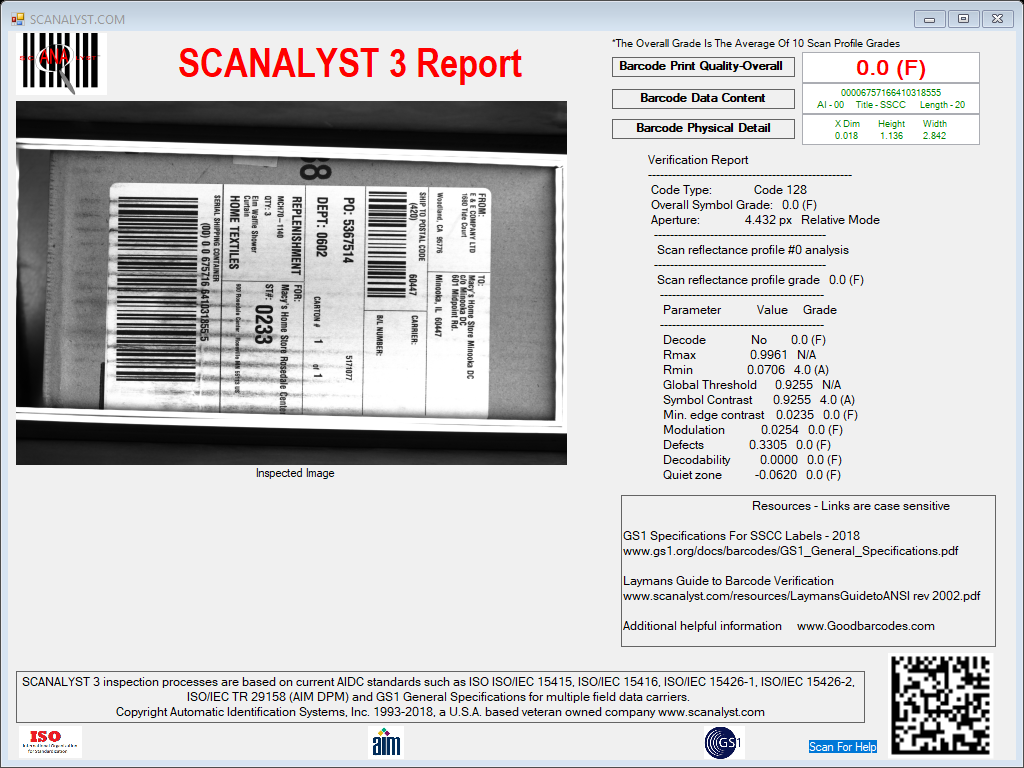The width and height of the screenshot is (1024, 768).
Task: Click the AIM logo icon
Action: click(386, 743)
